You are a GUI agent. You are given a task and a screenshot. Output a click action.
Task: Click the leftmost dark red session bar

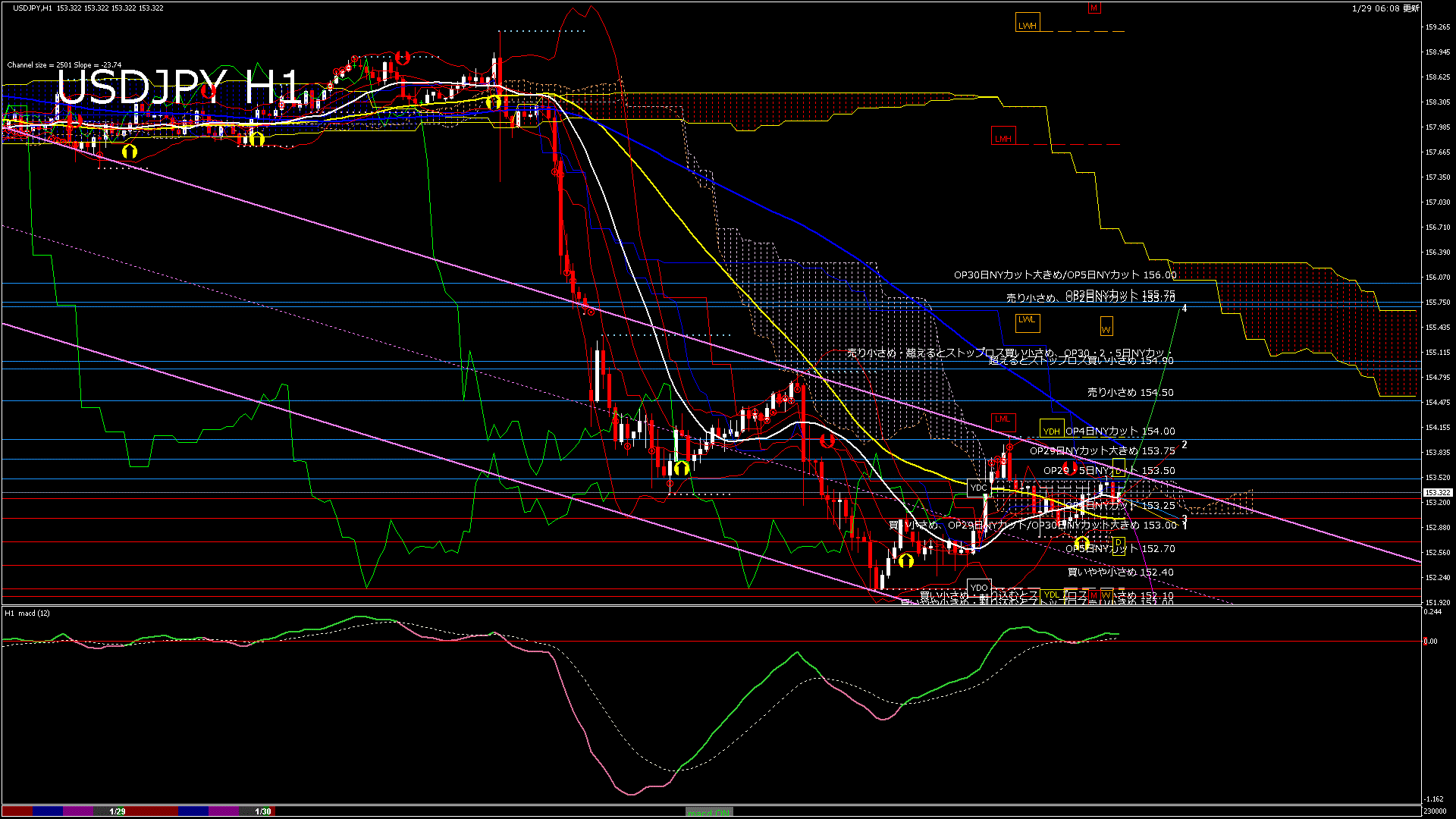click(x=17, y=811)
